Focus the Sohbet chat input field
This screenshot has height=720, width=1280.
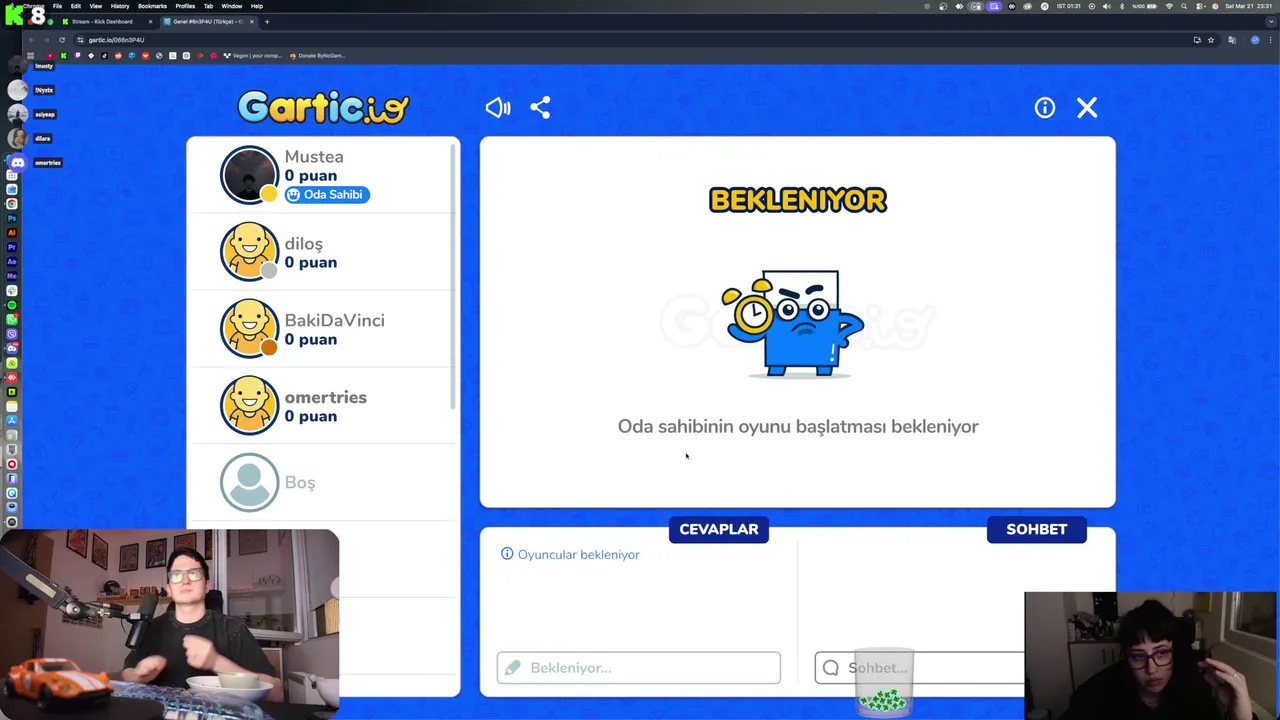pyautogui.click(x=920, y=668)
